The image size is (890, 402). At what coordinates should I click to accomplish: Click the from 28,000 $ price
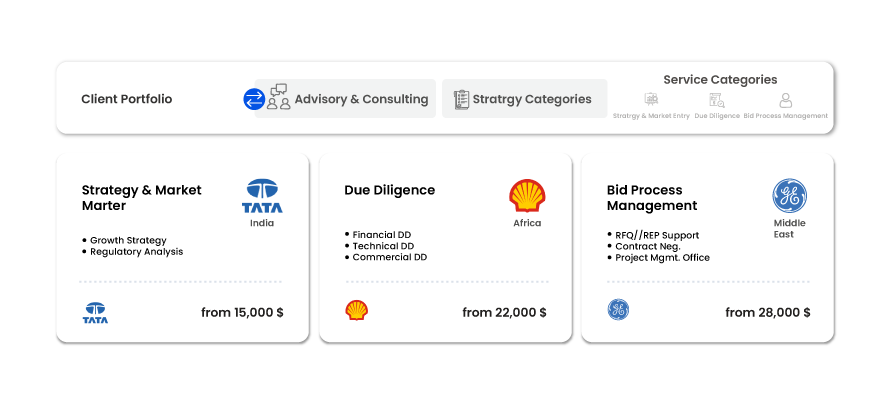click(767, 312)
